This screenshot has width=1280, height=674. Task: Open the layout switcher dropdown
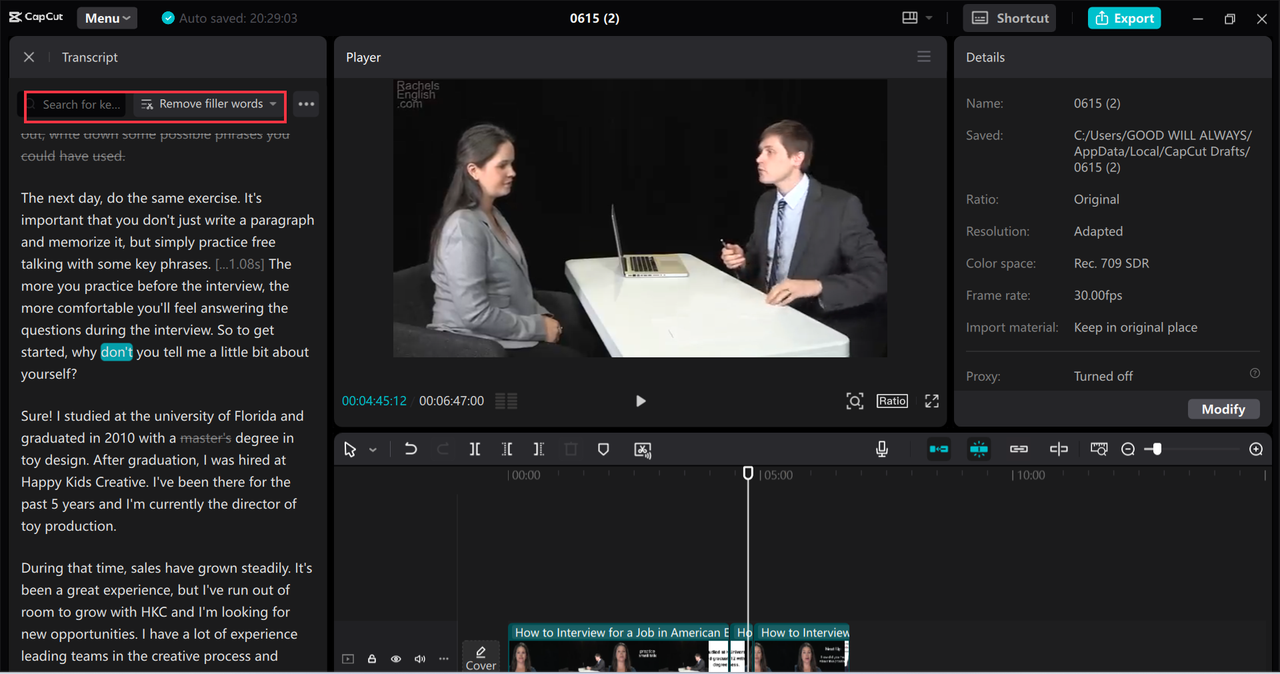click(917, 18)
